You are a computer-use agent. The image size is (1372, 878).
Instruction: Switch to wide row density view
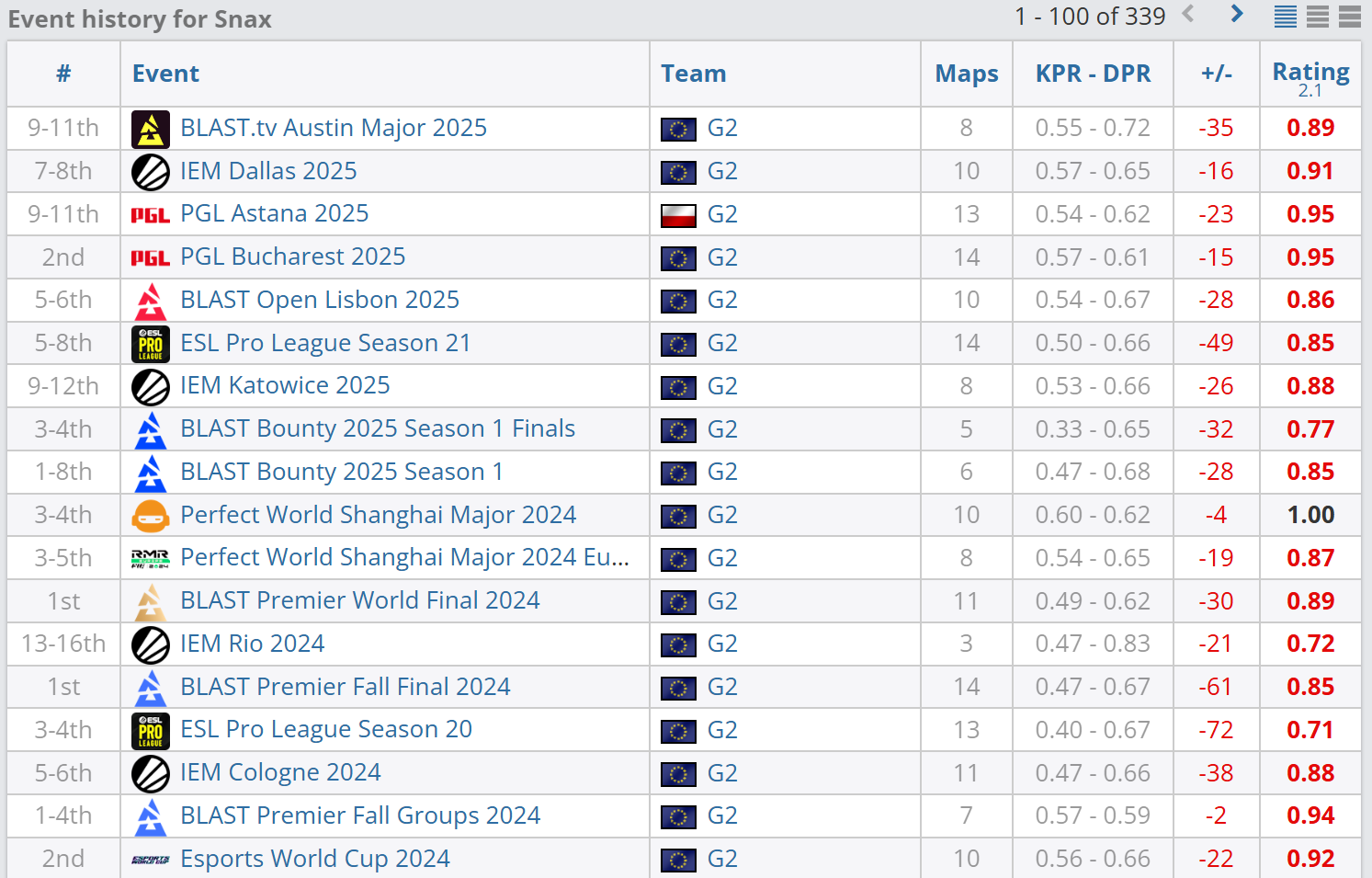1350,17
